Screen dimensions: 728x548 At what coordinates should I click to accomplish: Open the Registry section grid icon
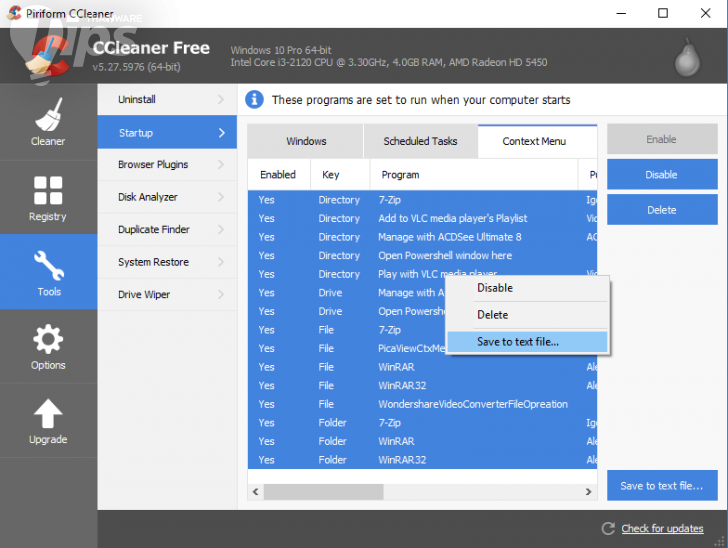tap(48, 190)
